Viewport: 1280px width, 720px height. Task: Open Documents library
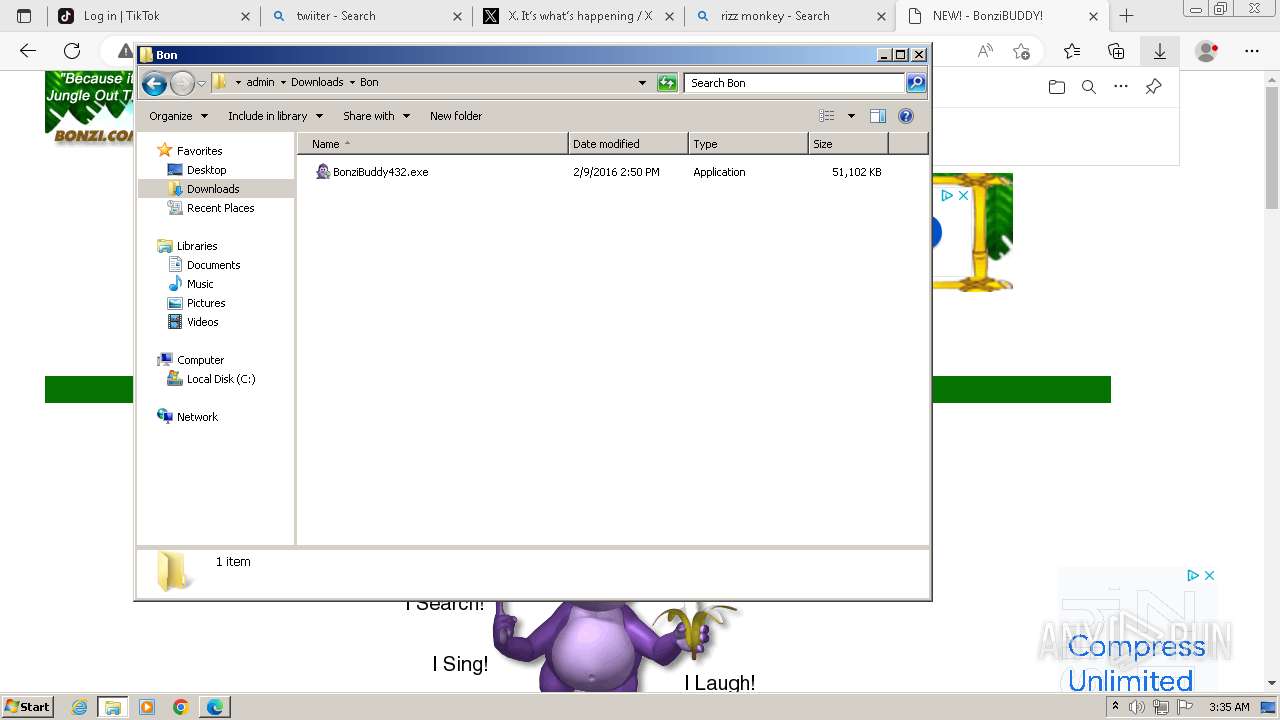pos(213,265)
